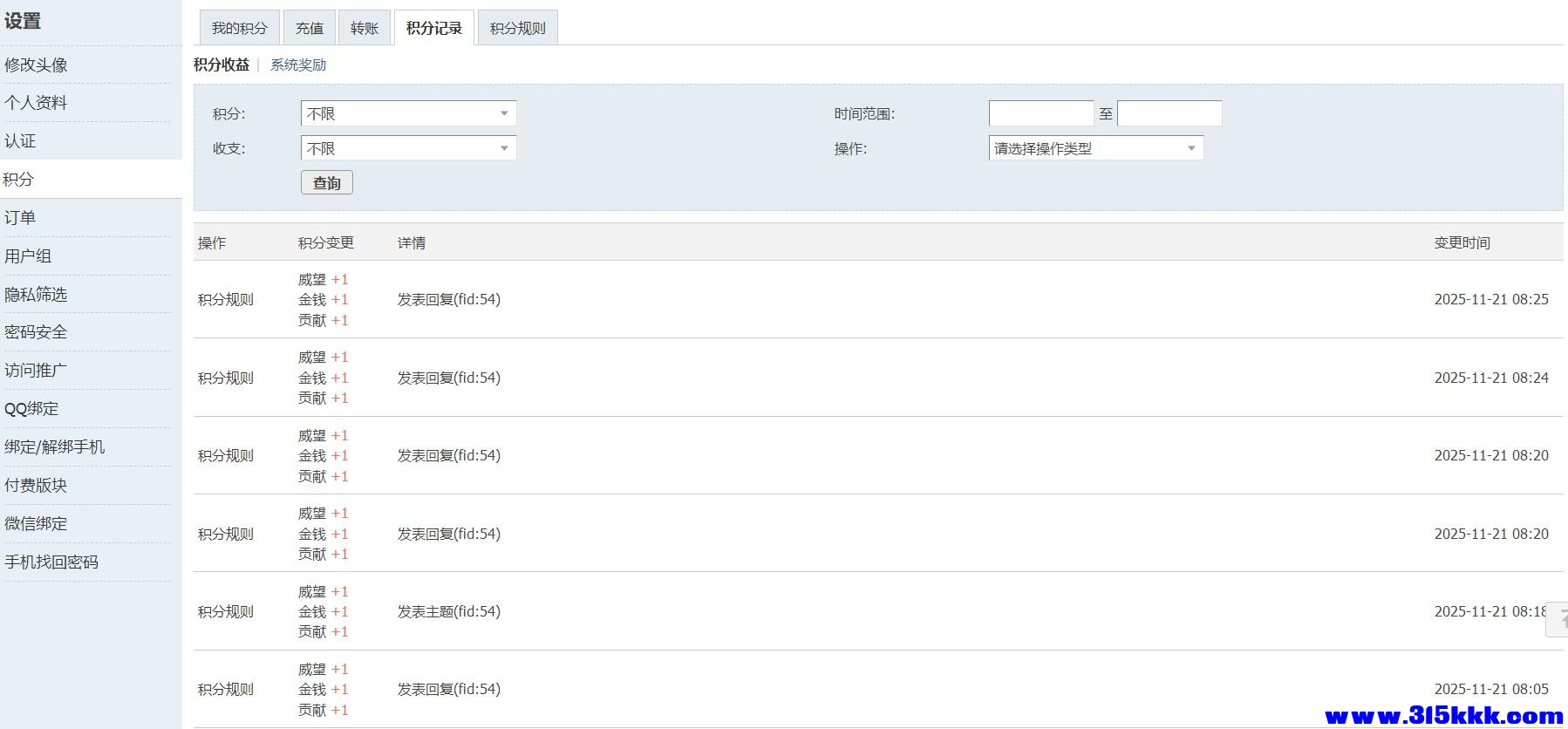Screen dimensions: 1568x729
Task: Select 隐私筛选 in the sidebar
Action: pos(36,294)
